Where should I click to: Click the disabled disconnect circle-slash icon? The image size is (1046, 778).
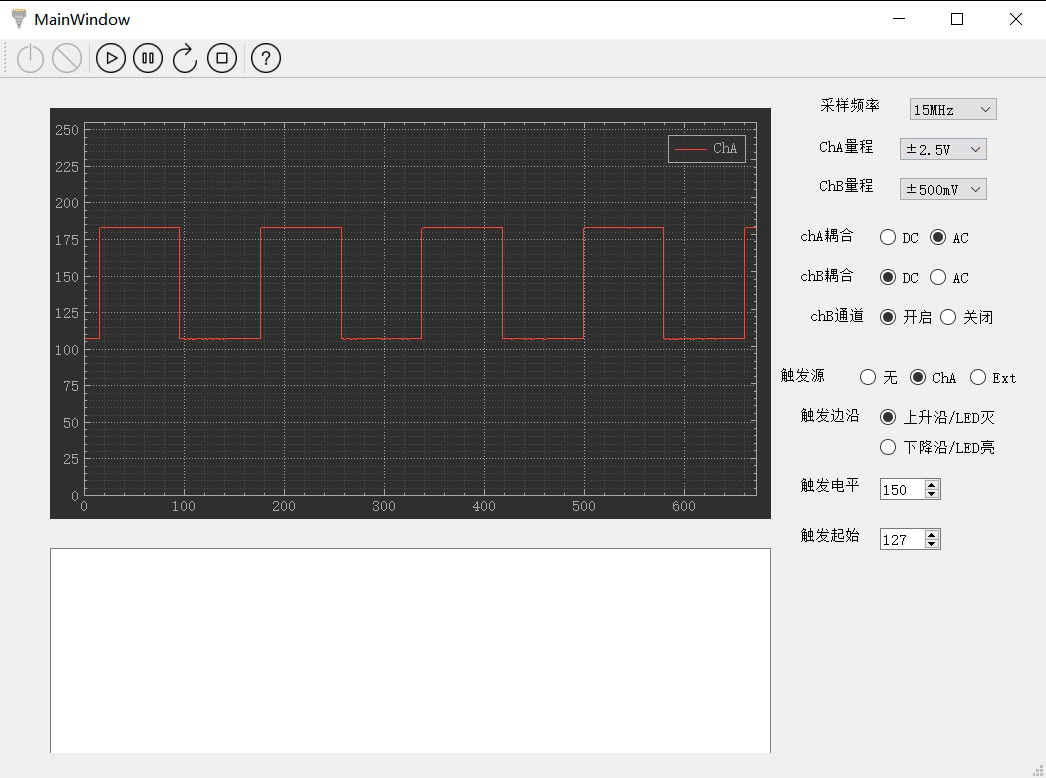click(x=67, y=58)
